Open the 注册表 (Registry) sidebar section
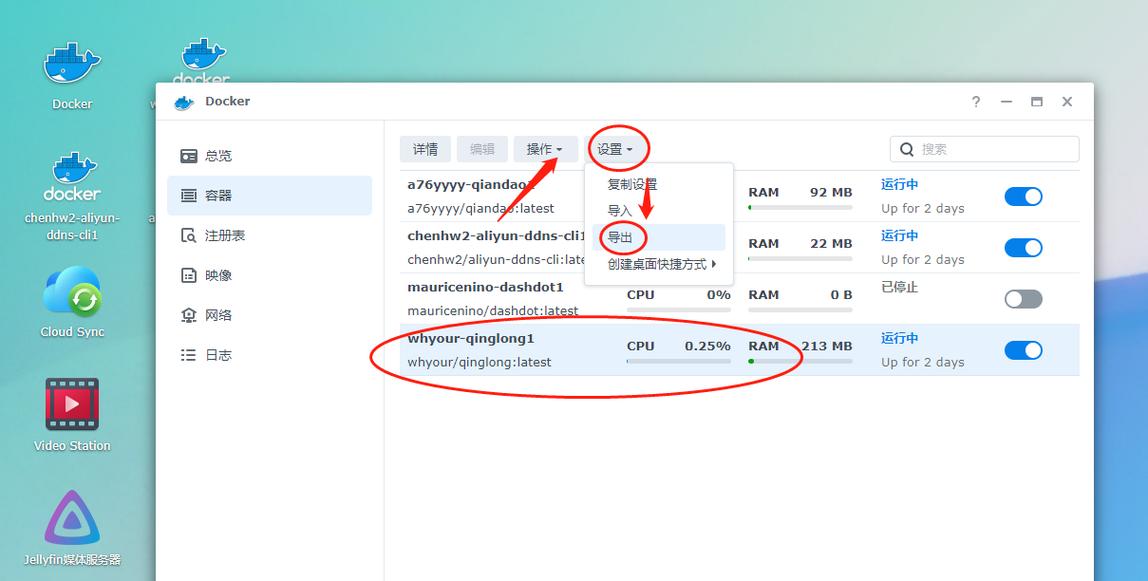1148x581 pixels. click(221, 235)
